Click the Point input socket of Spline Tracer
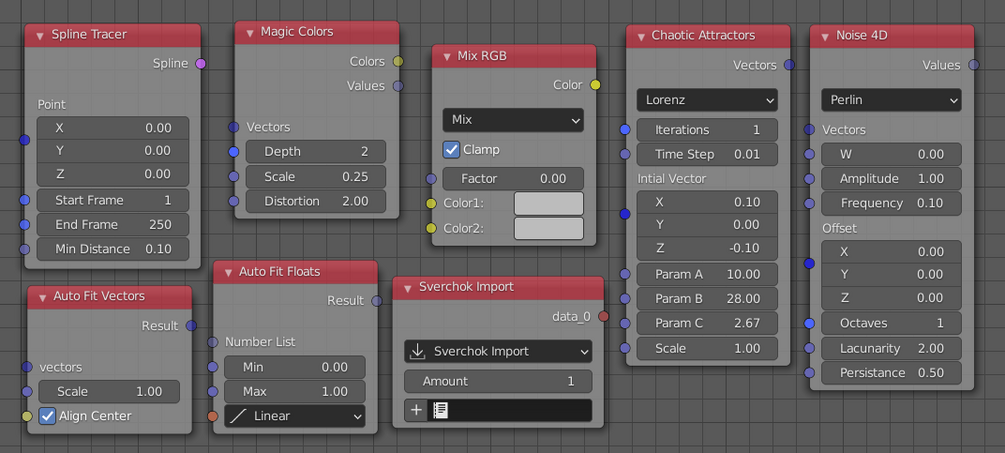This screenshot has height=453, width=1005. pos(24,140)
